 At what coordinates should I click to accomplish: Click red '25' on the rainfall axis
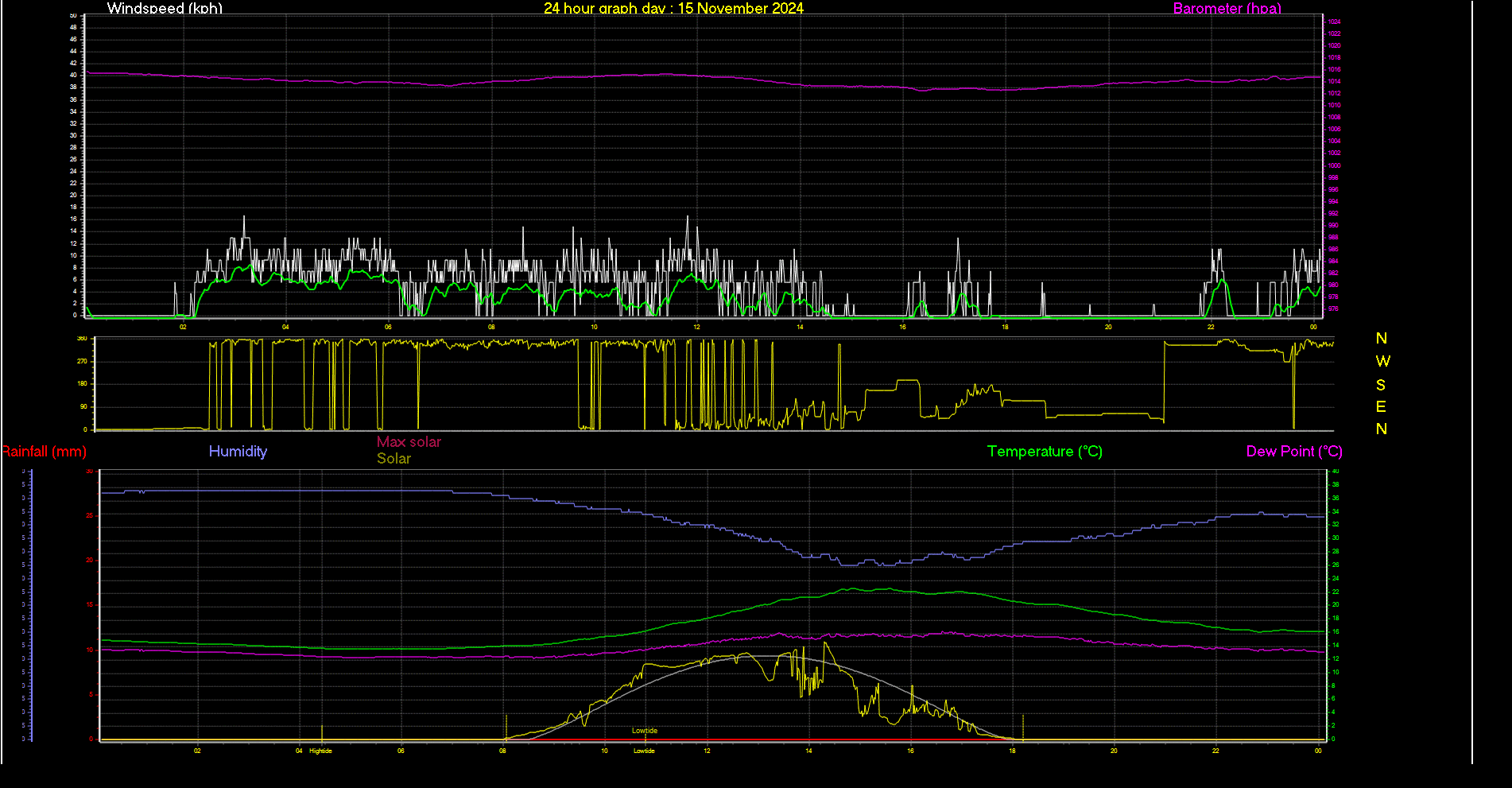click(90, 516)
